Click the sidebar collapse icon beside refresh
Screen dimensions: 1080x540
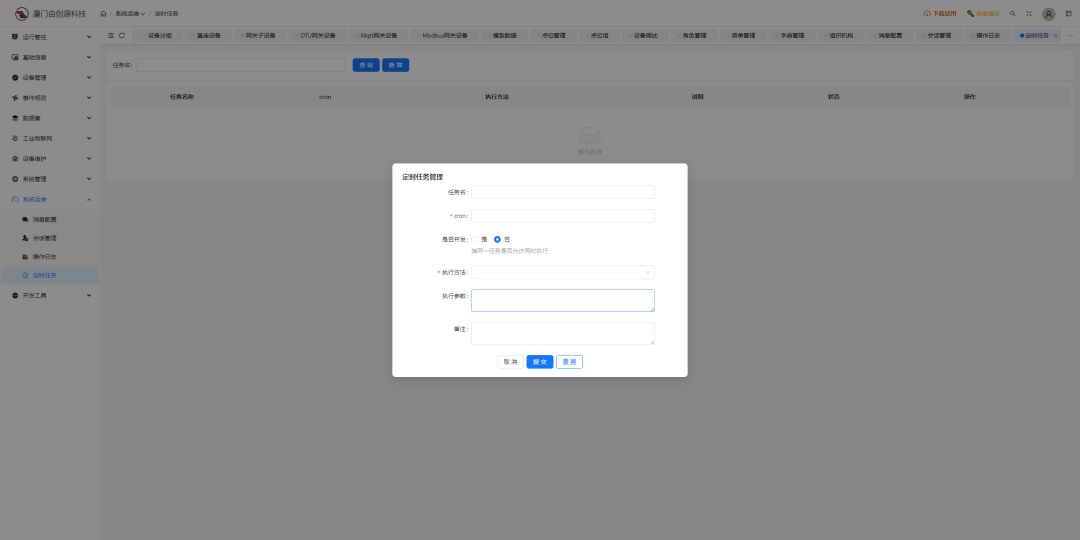(111, 35)
